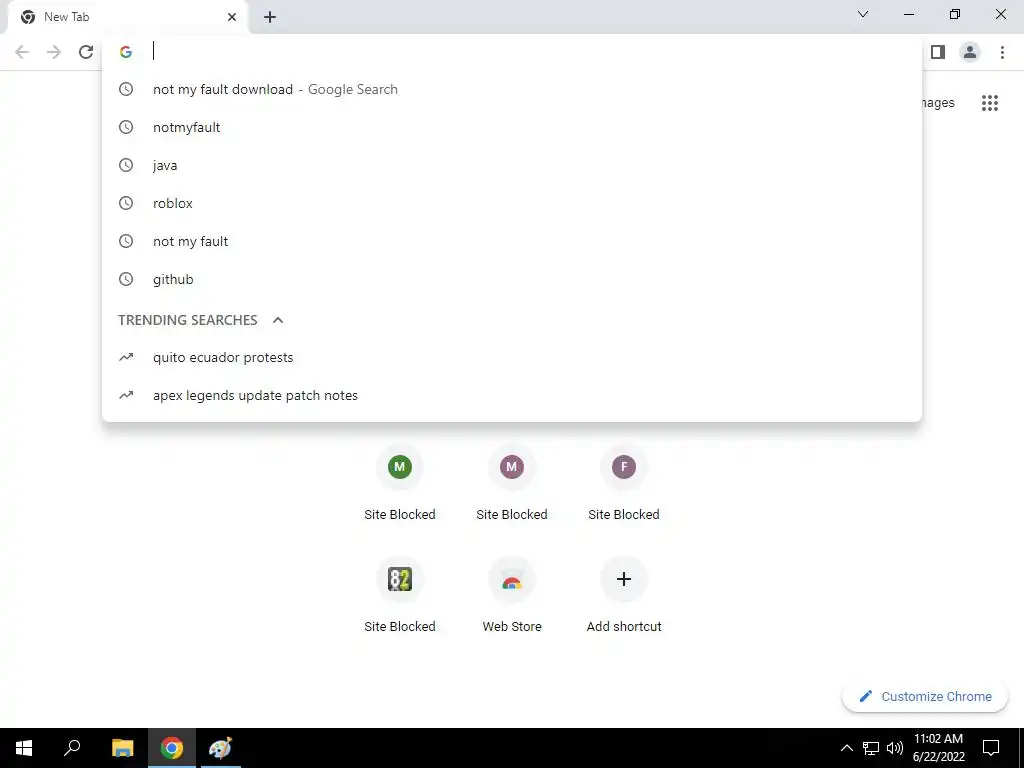Click the trending arrow beside "quito ecuador protests"

126,357
